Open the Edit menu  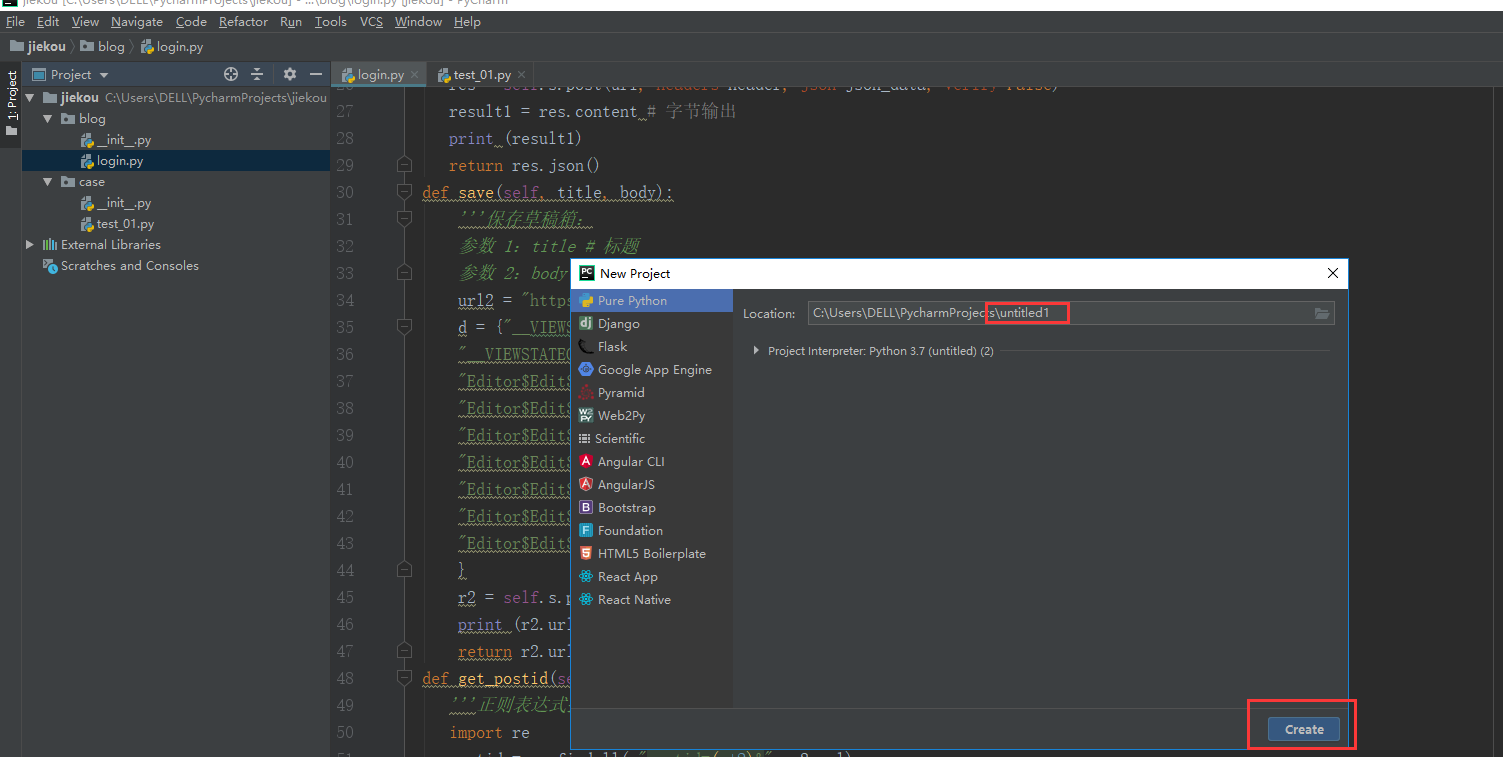[x=48, y=21]
